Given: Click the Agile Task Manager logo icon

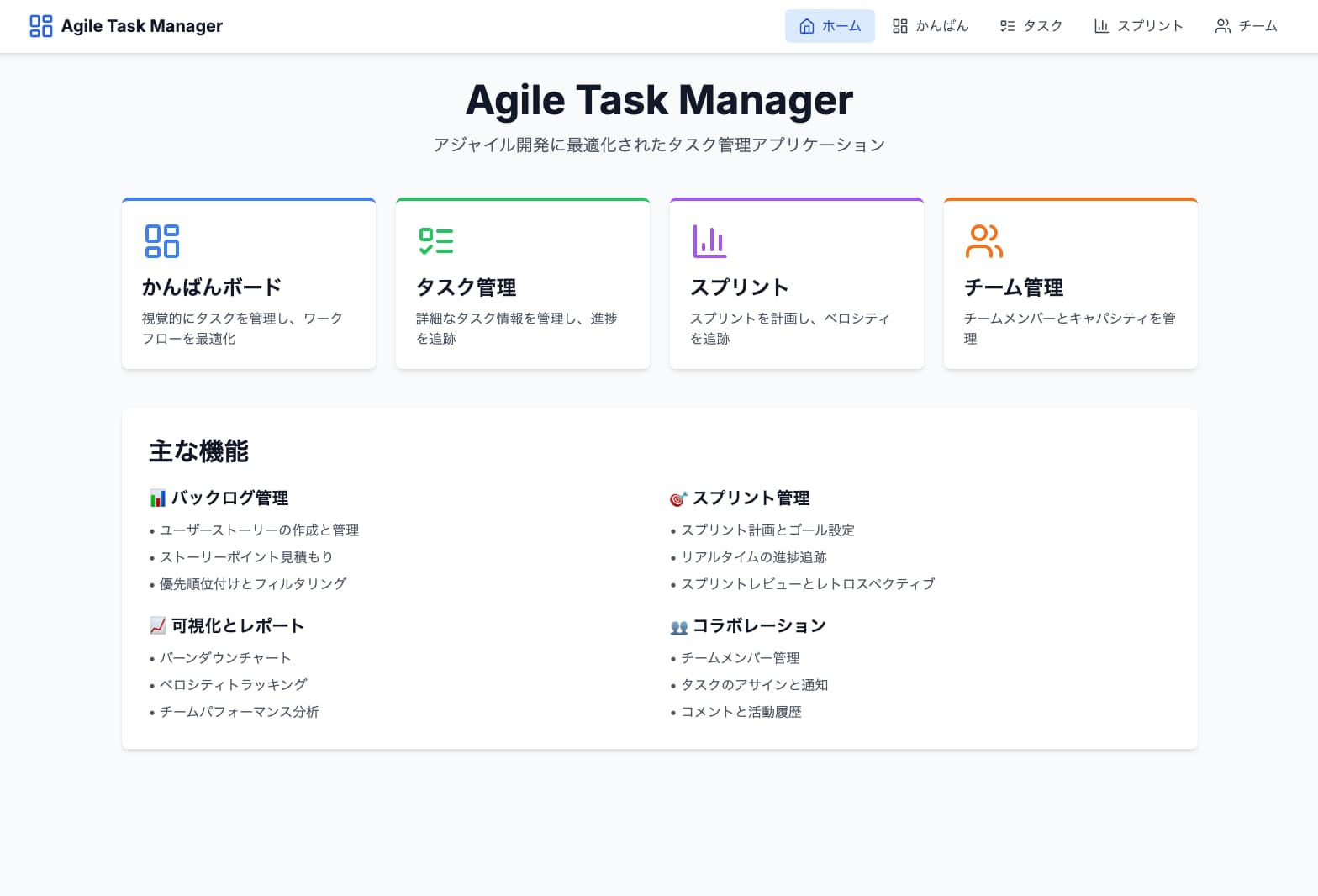Looking at the screenshot, I should coord(40,26).
